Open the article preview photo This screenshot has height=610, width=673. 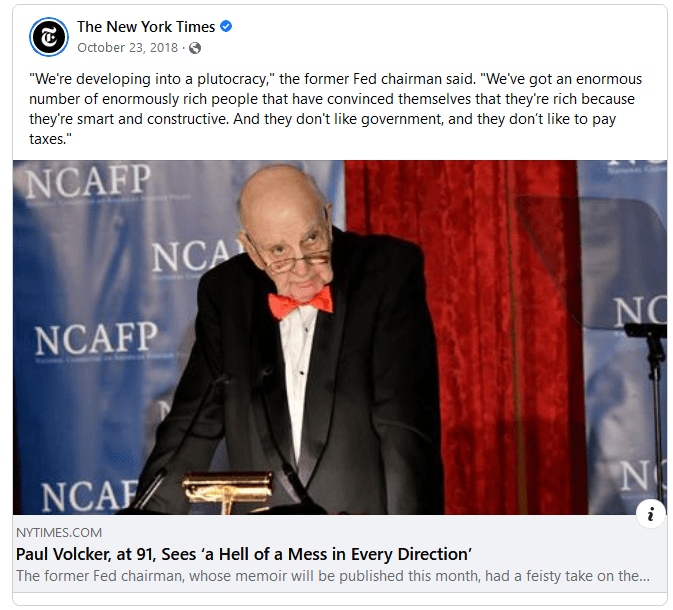tap(340, 337)
